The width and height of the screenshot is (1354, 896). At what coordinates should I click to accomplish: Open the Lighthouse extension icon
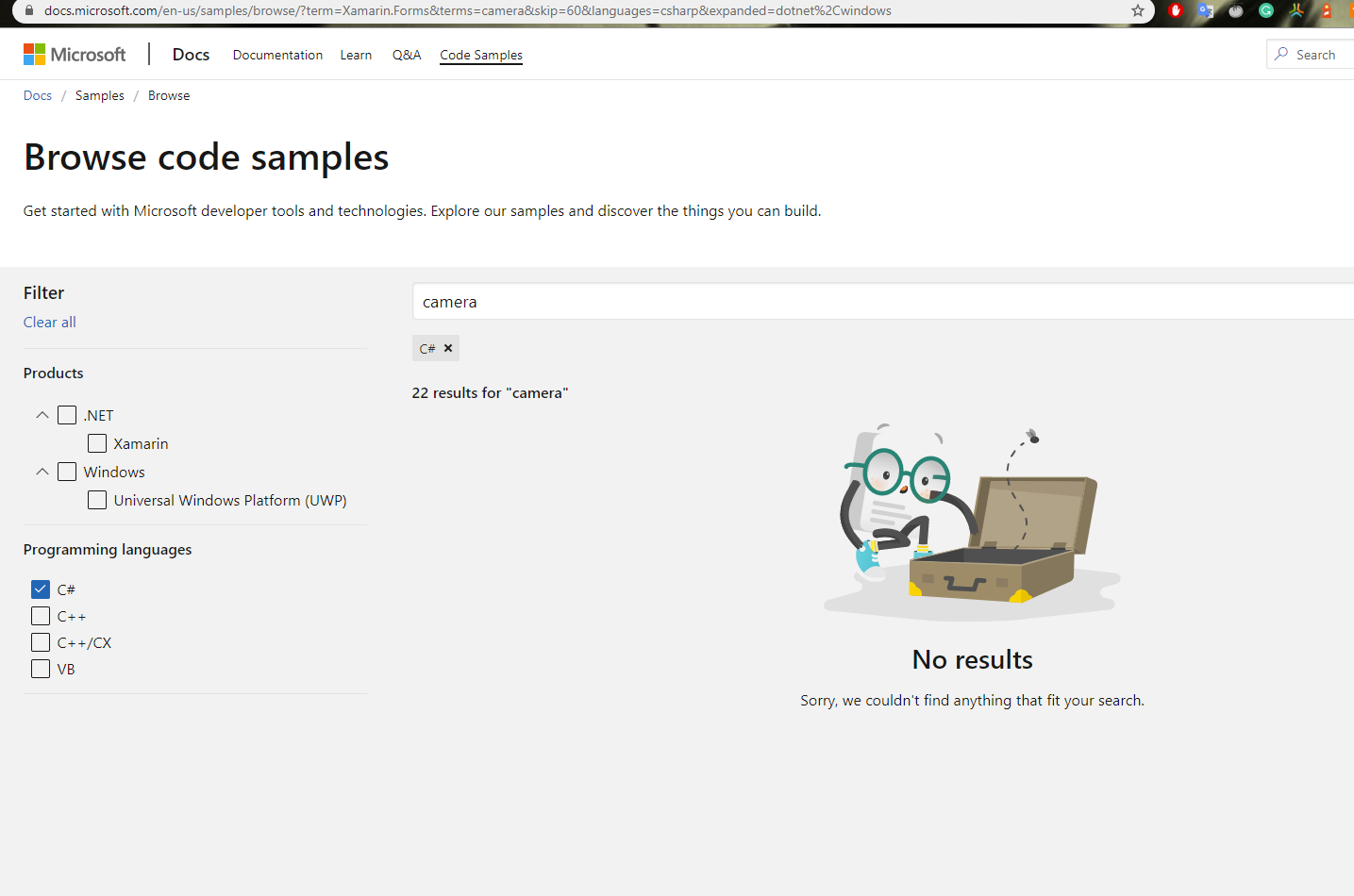(x=1327, y=11)
